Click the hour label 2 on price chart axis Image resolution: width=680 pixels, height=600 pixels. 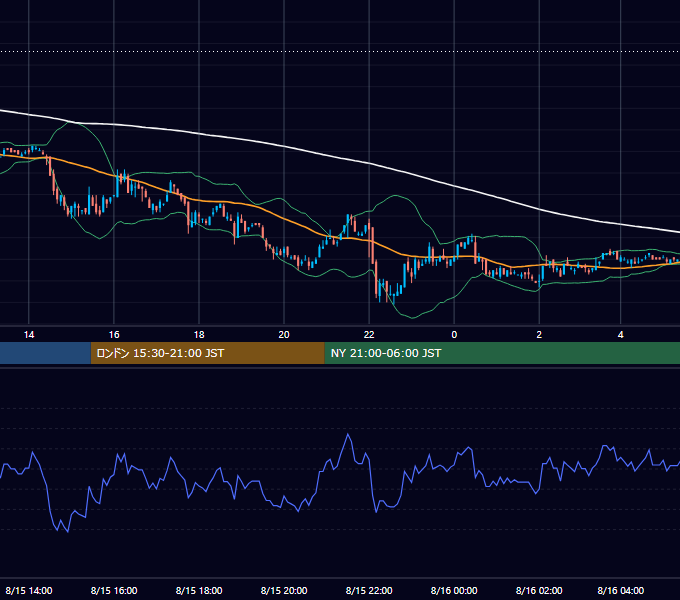pos(539,335)
